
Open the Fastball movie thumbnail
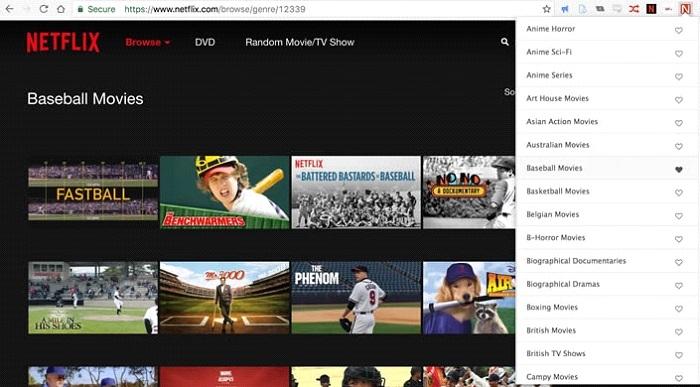(x=93, y=192)
